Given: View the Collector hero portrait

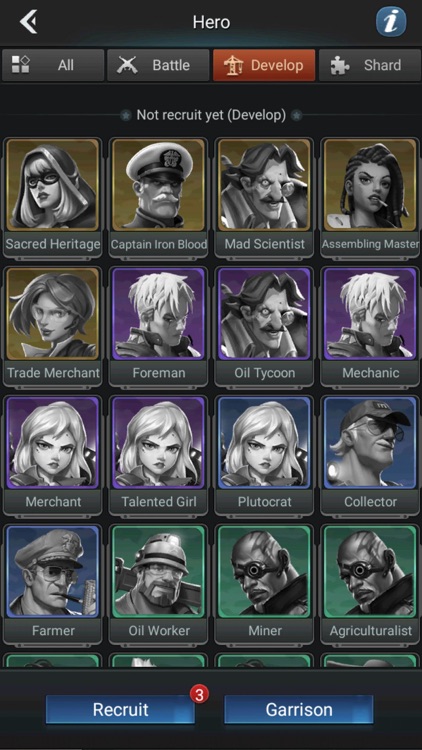Looking at the screenshot, I should pyautogui.click(x=370, y=442).
